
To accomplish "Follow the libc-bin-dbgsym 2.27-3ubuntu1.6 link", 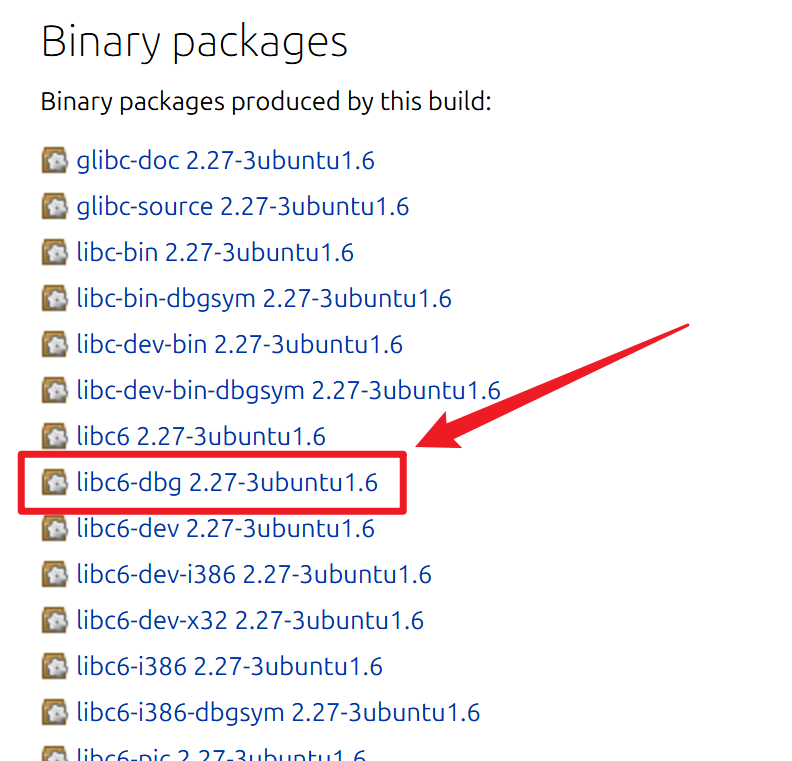I will [x=264, y=299].
